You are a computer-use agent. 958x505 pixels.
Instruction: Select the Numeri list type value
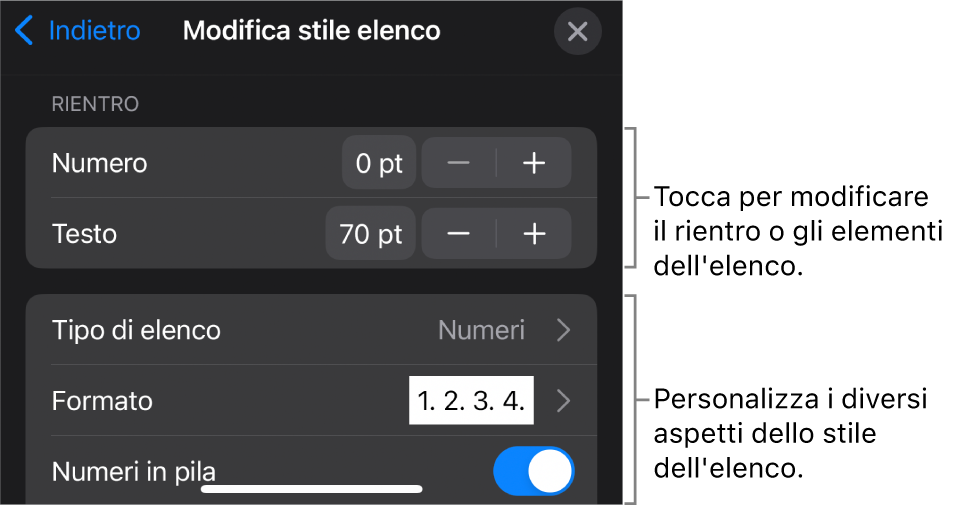pos(481,330)
